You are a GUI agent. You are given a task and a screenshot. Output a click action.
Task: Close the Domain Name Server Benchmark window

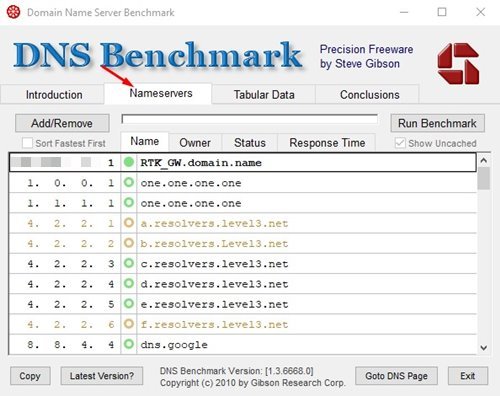[x=480, y=12]
